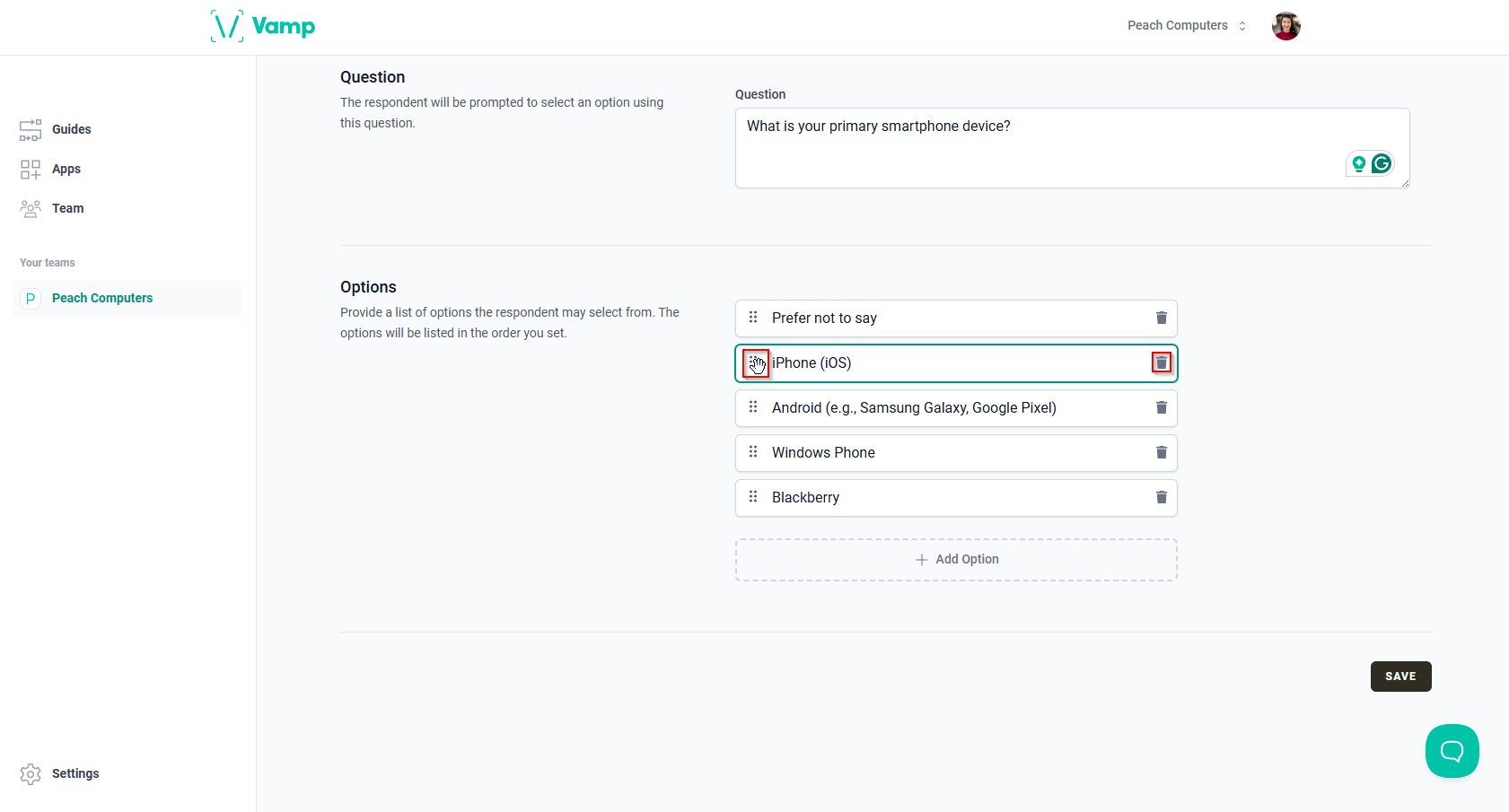Click Add Option button

point(956,559)
